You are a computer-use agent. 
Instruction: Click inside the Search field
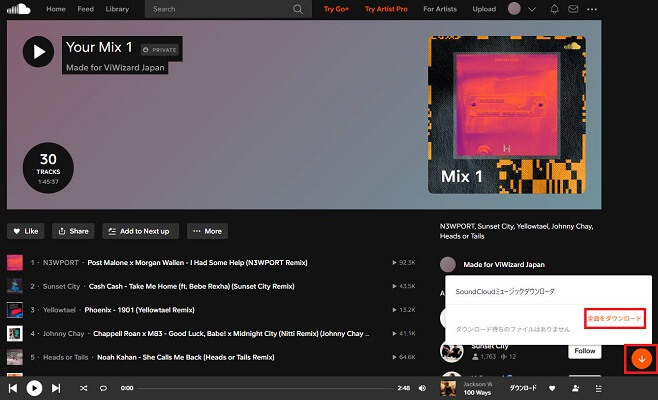click(x=228, y=9)
